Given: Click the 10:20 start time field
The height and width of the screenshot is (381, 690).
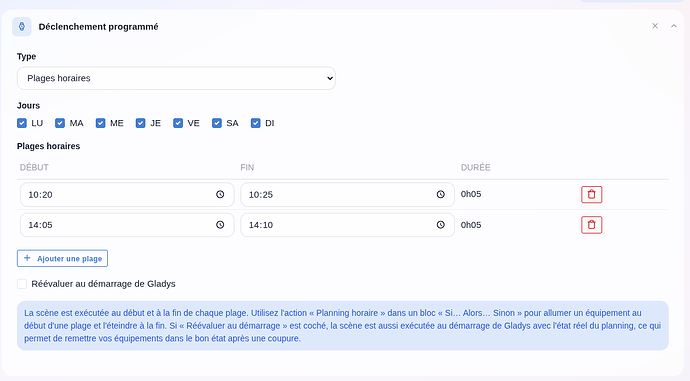Looking at the screenshot, I should point(127,194).
